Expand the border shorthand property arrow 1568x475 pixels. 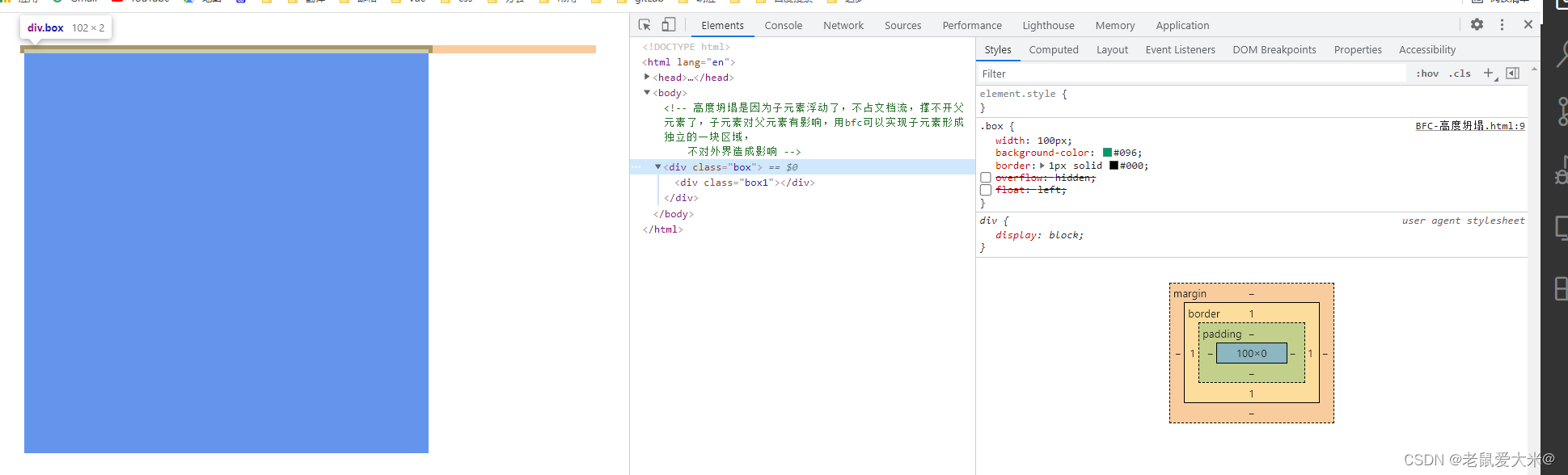tap(1042, 166)
